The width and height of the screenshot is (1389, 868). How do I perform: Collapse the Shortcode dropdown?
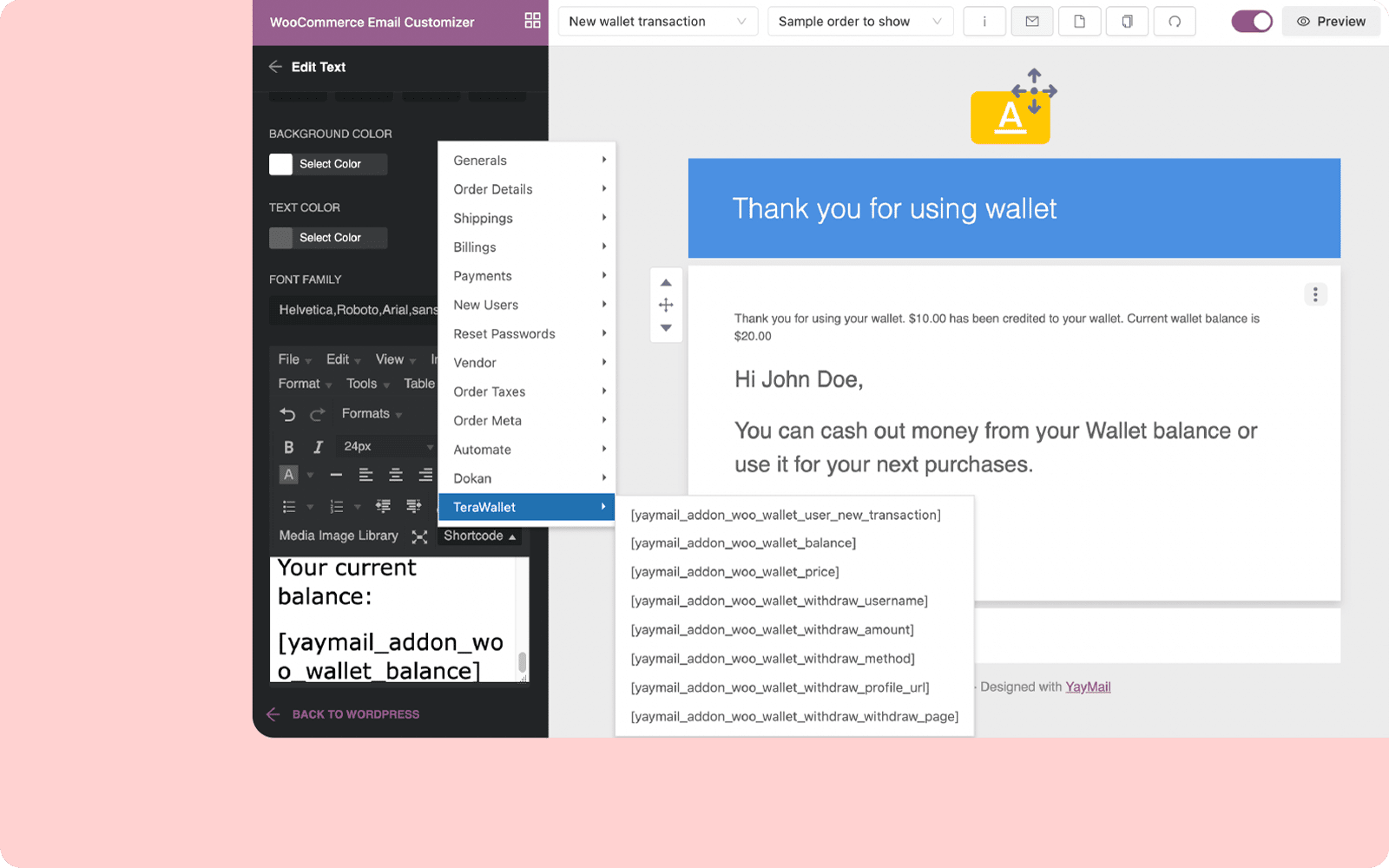480,536
